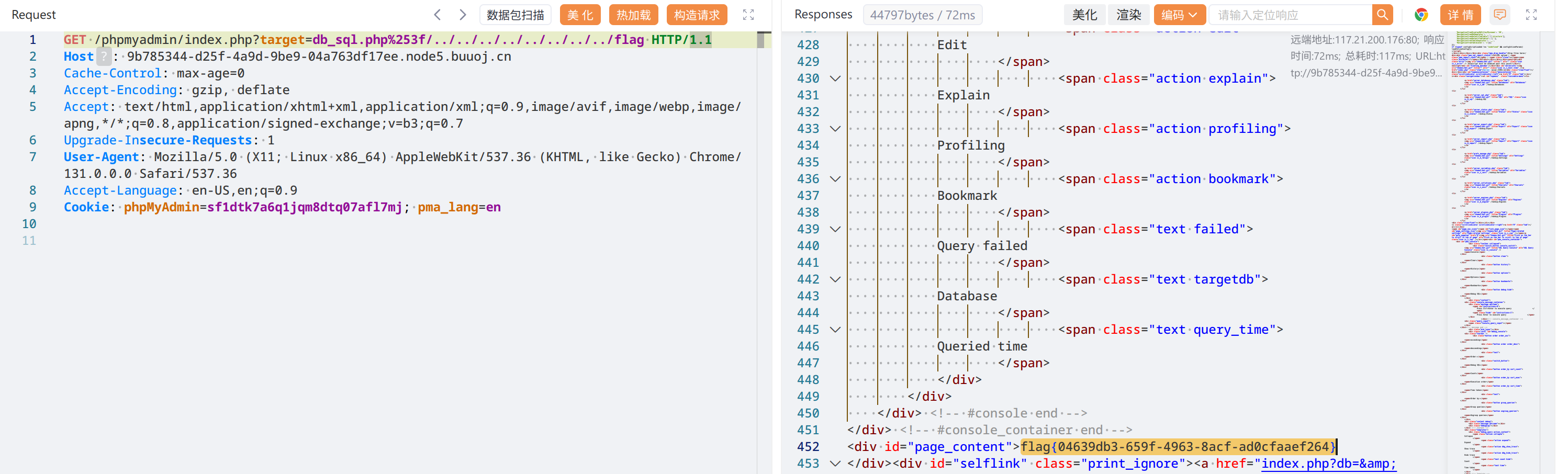Viewport: 1568px width, 474px height.
Task: Open the comment bubble icon
Action: (1500, 15)
